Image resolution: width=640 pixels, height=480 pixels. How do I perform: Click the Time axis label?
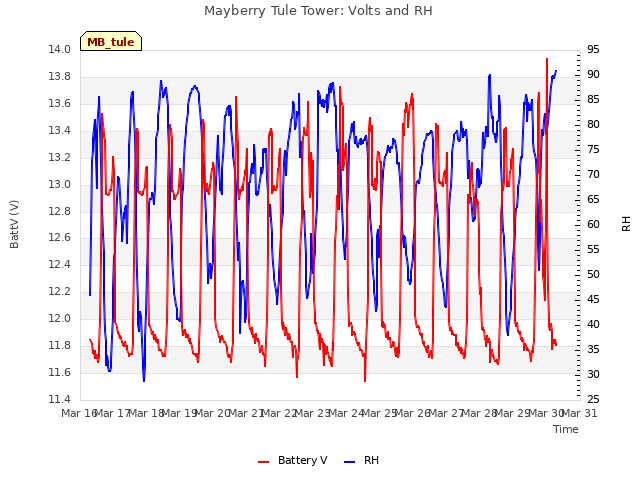coord(566,429)
